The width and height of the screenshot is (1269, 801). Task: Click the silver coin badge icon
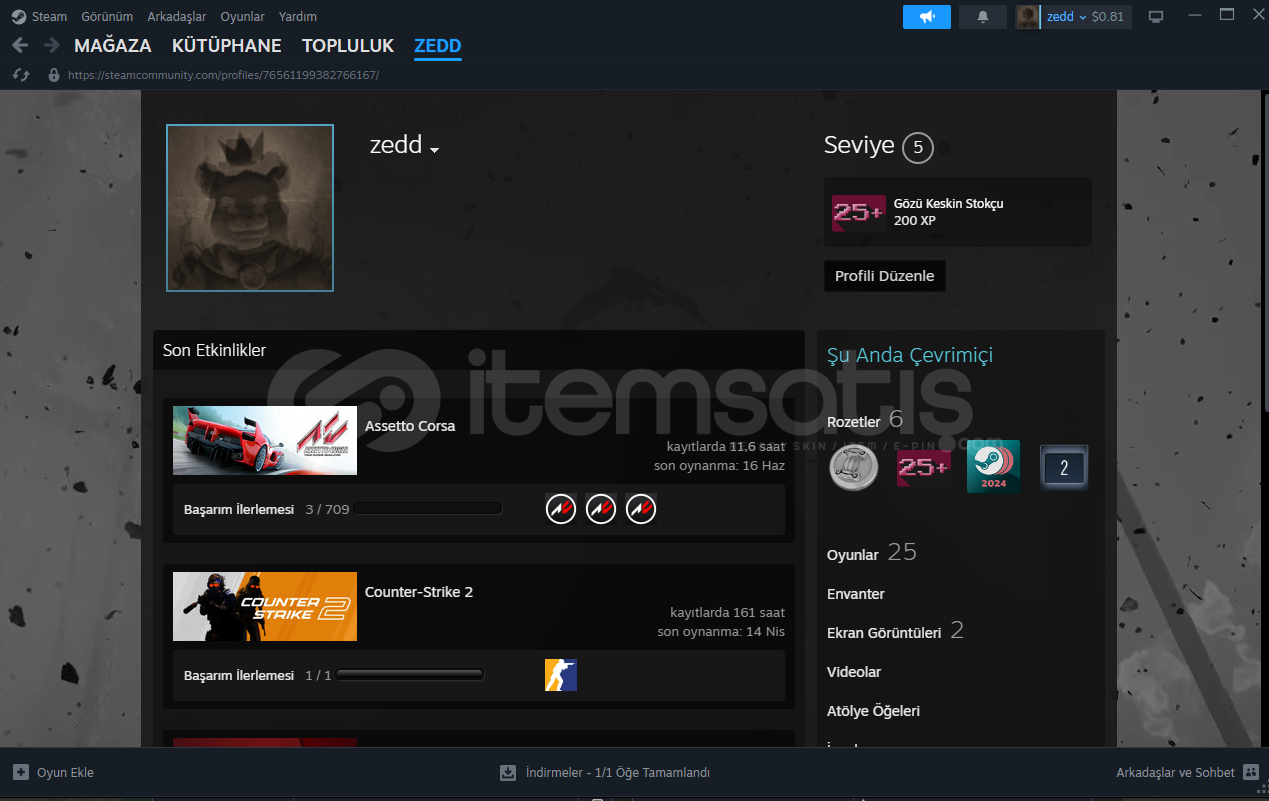(x=854, y=467)
